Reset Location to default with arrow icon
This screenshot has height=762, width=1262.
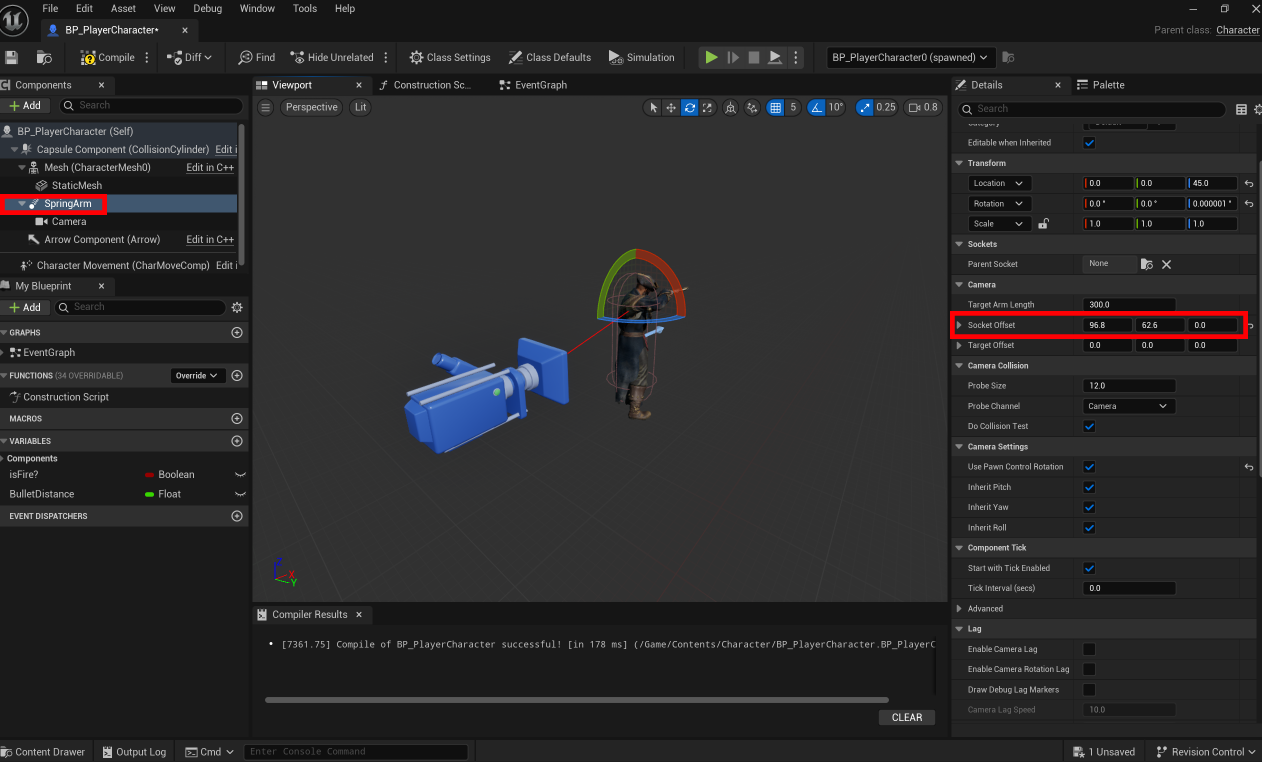(x=1249, y=184)
